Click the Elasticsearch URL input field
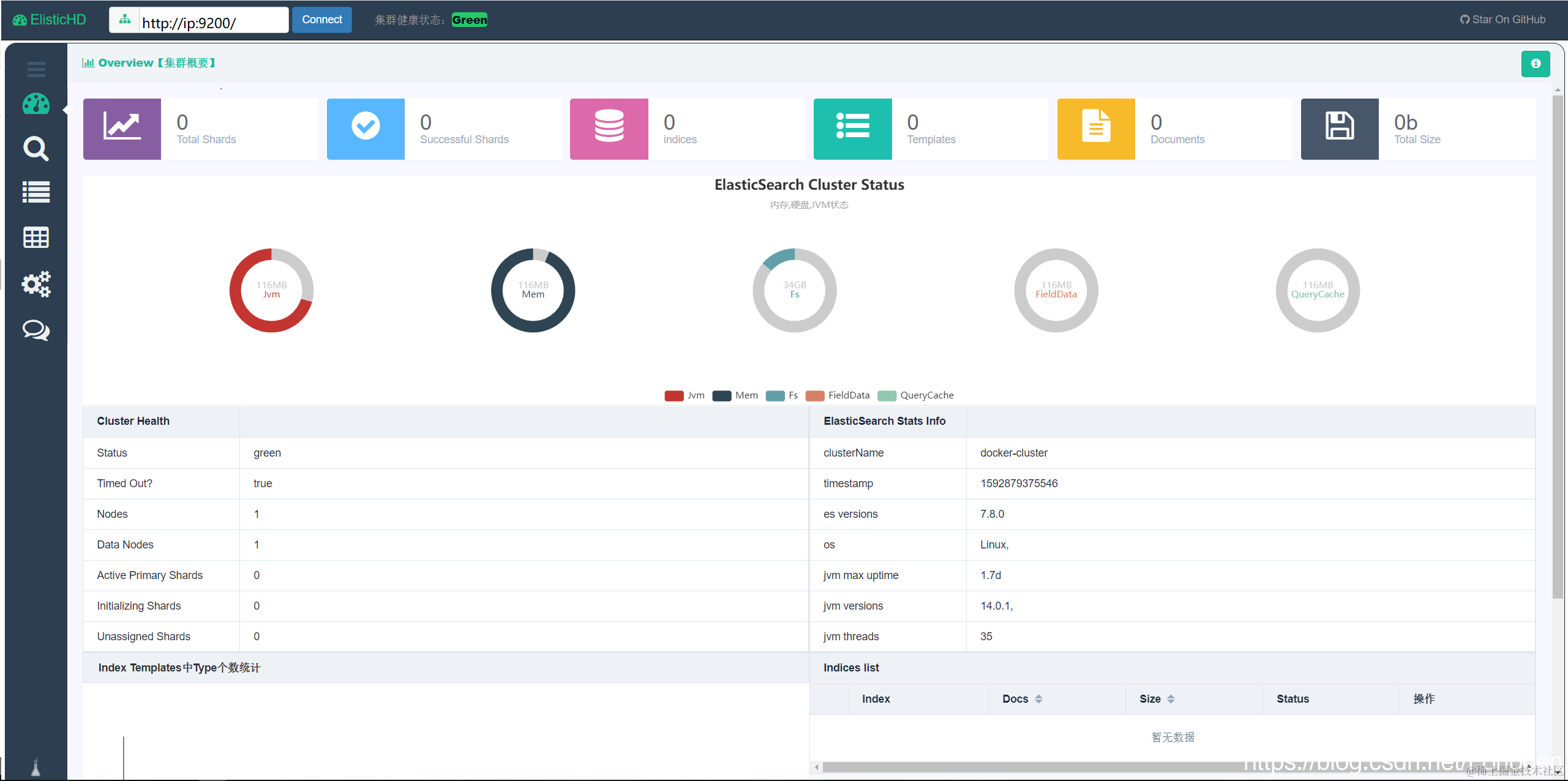This screenshot has width=1568, height=781. click(213, 23)
